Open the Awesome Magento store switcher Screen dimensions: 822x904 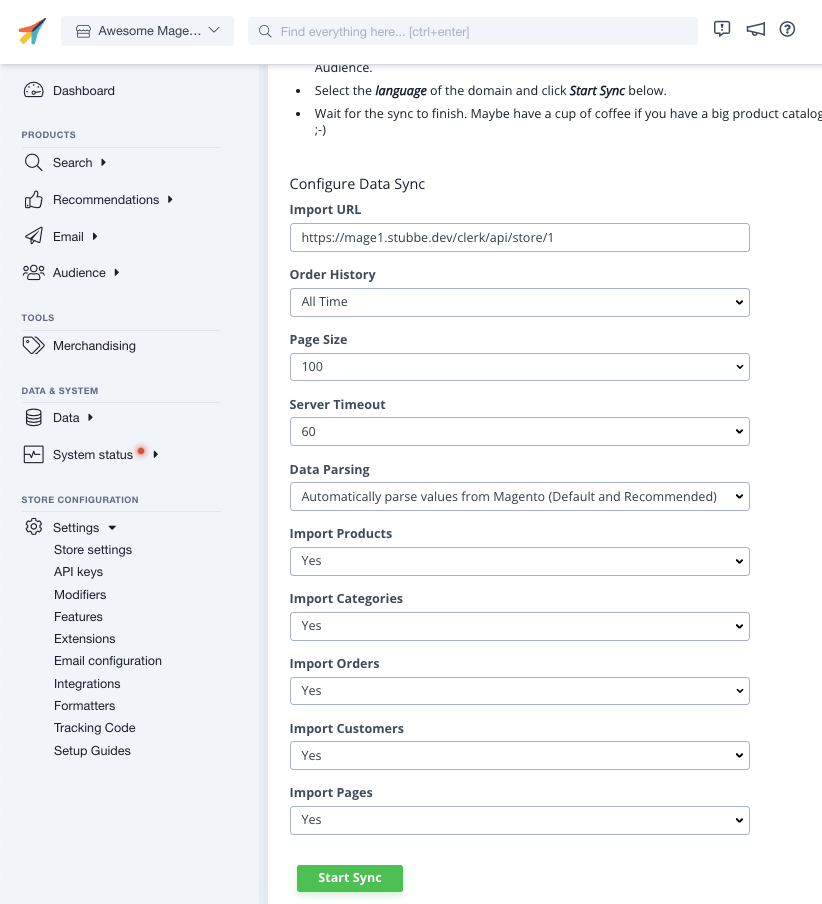tap(147, 30)
